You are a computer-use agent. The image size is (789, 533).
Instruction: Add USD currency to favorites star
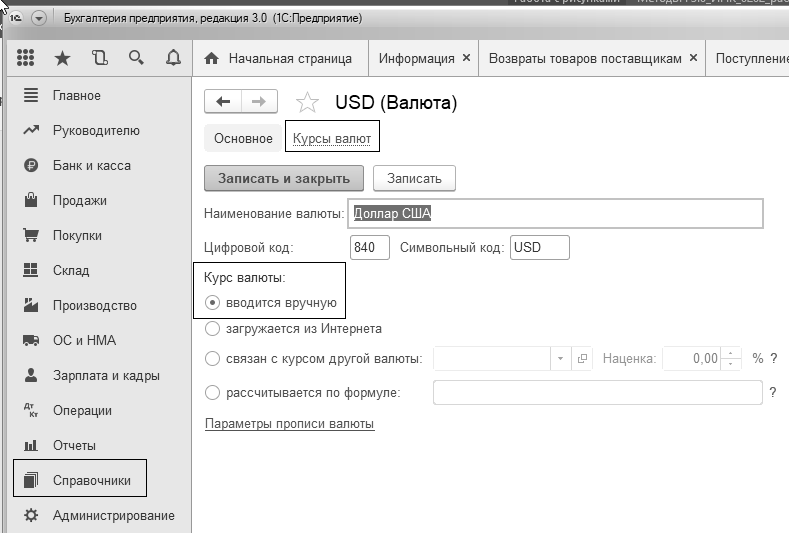(307, 103)
